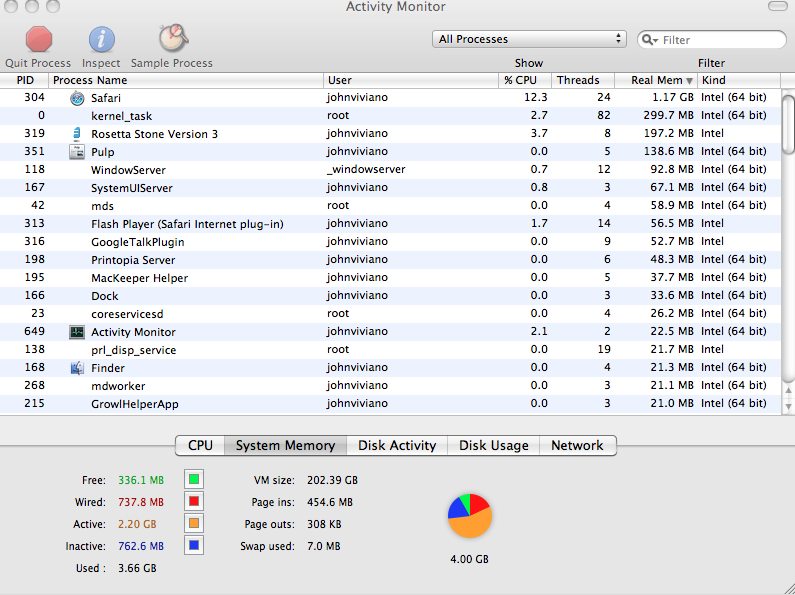
Task: Click the Inspect info icon
Action: tap(101, 40)
